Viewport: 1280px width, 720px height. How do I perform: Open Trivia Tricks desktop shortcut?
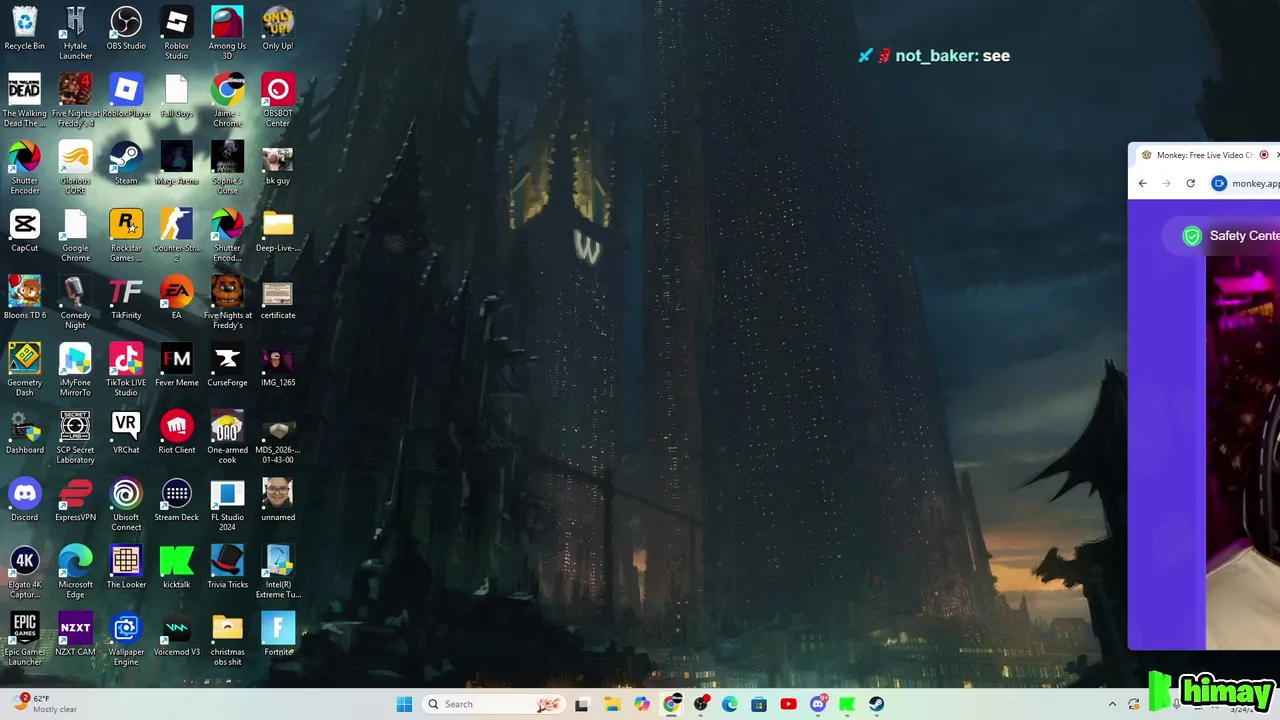pyautogui.click(x=227, y=566)
